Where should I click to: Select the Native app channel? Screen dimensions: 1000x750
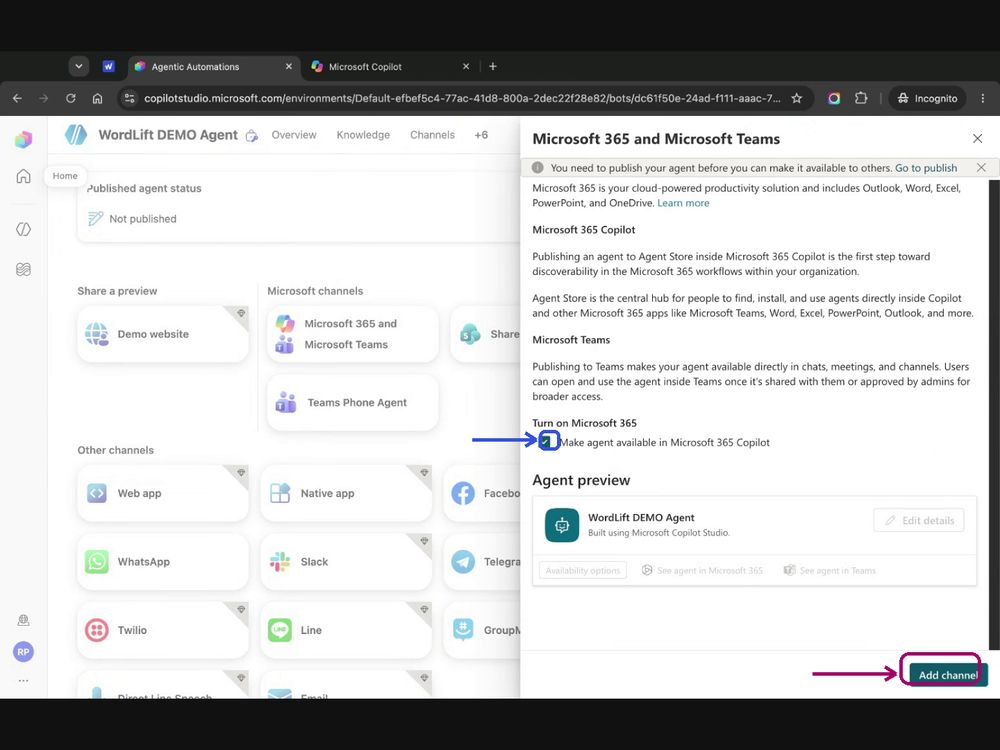click(x=346, y=494)
